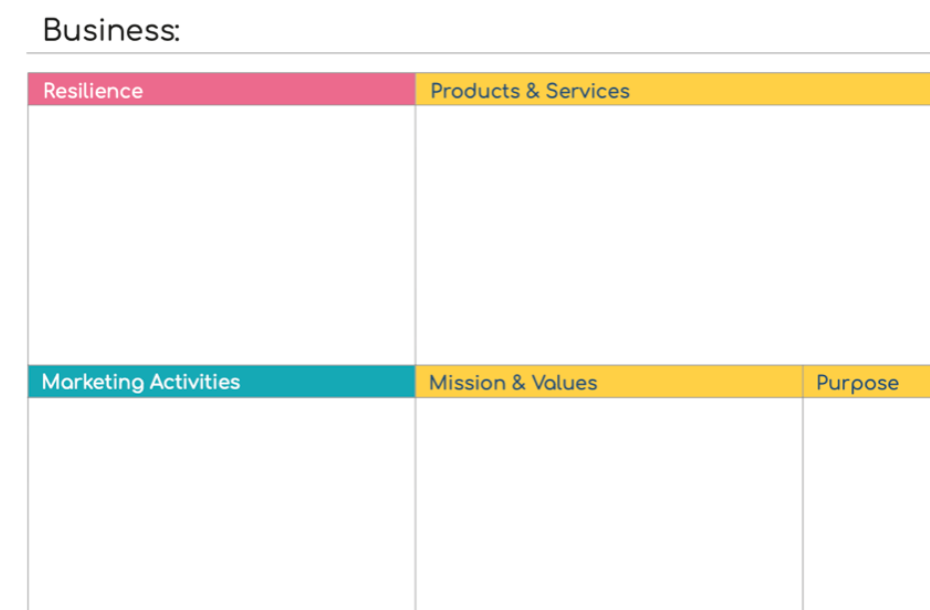Select the word "Mission" in its header
Screen dimensions: 930x610
coord(467,383)
